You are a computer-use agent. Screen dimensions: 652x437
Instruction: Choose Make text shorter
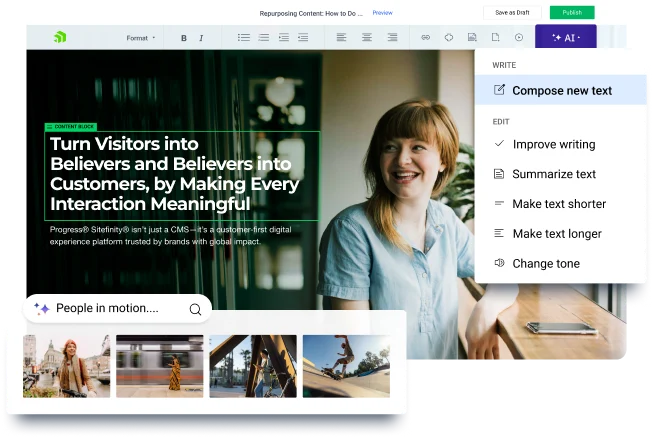(x=558, y=204)
